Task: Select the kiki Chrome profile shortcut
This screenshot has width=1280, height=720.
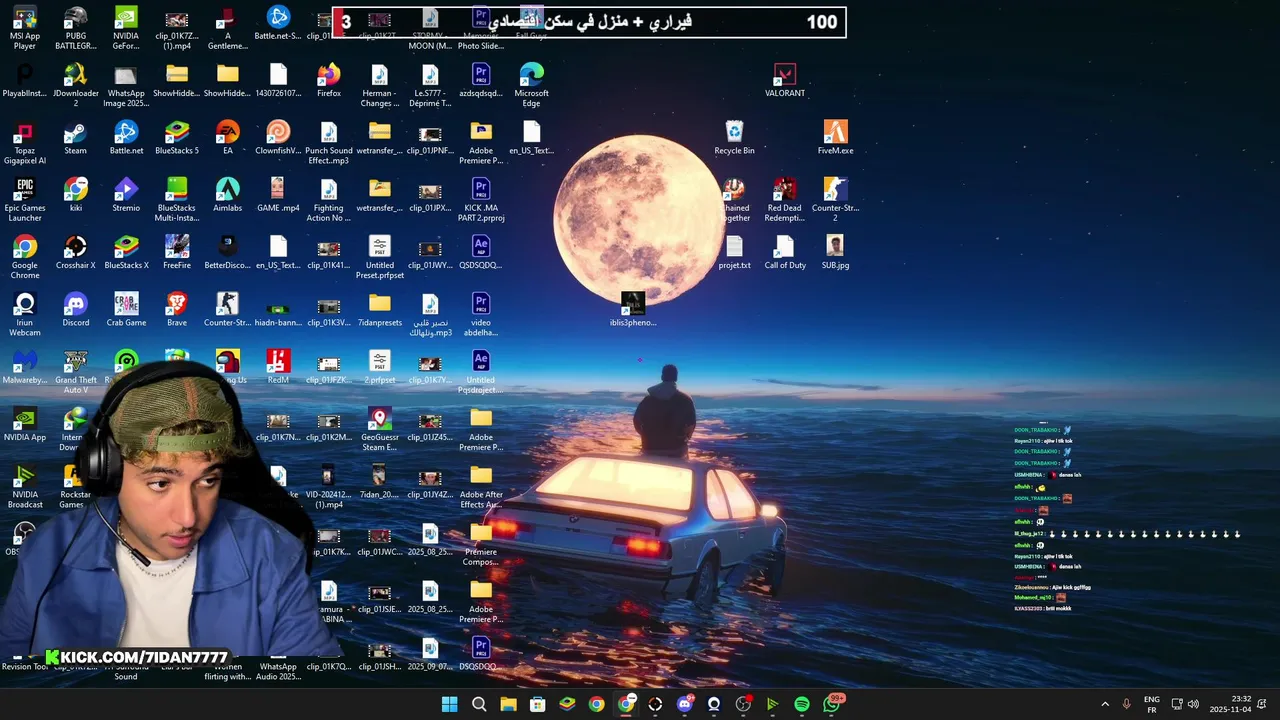Action: 75,195
